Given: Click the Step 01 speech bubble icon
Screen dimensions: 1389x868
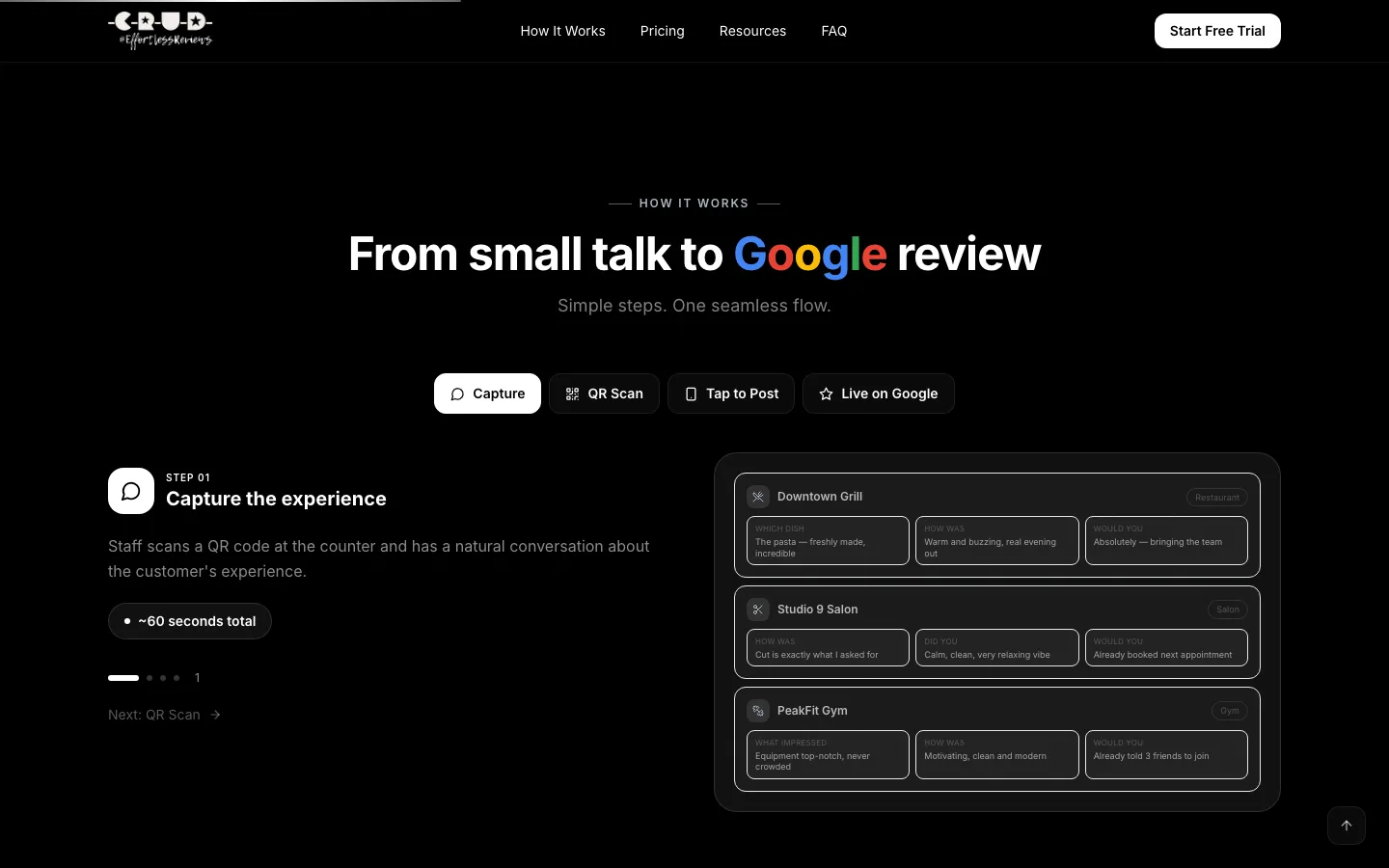Looking at the screenshot, I should (131, 491).
